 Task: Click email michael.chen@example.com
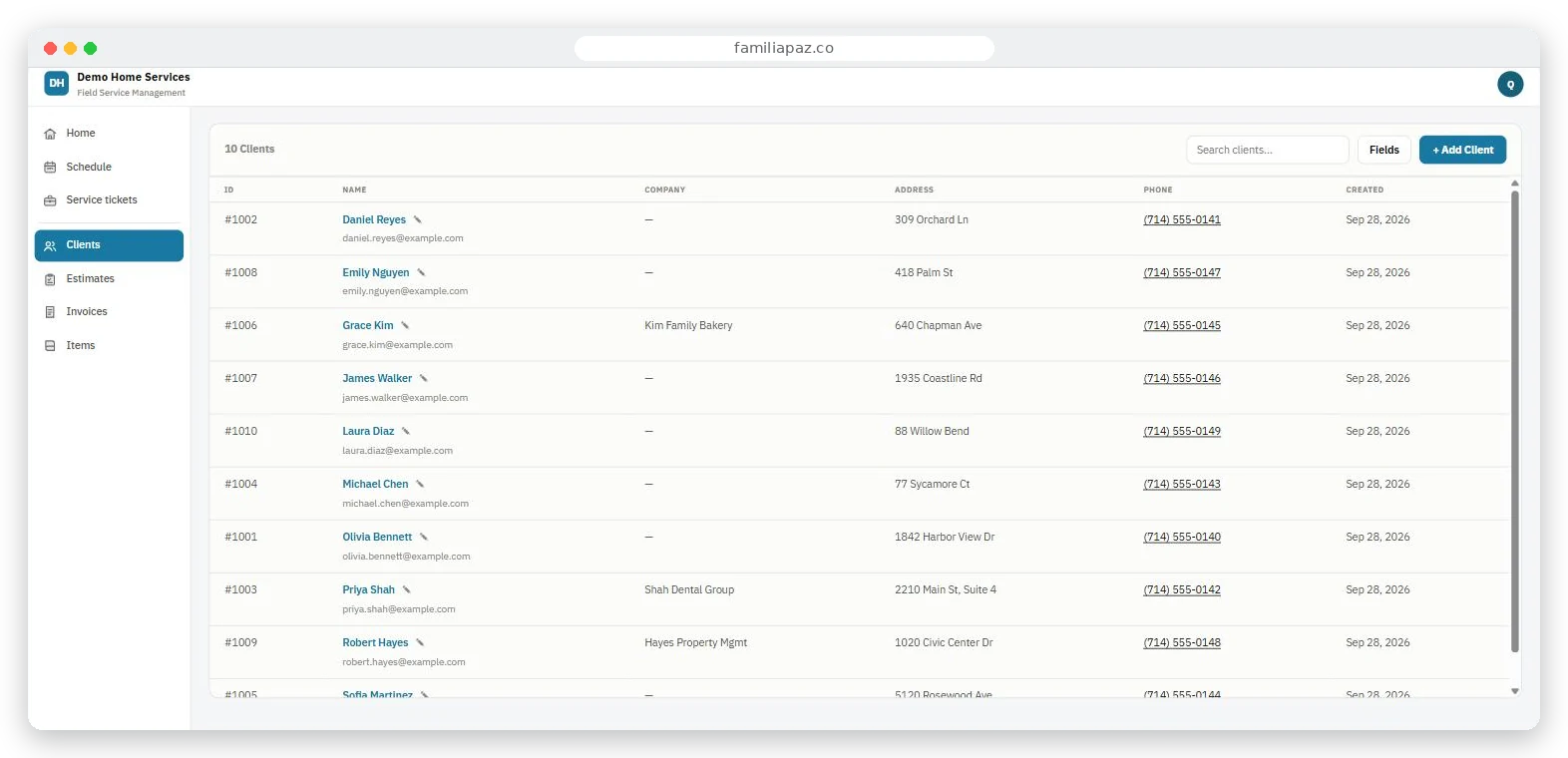coord(405,504)
